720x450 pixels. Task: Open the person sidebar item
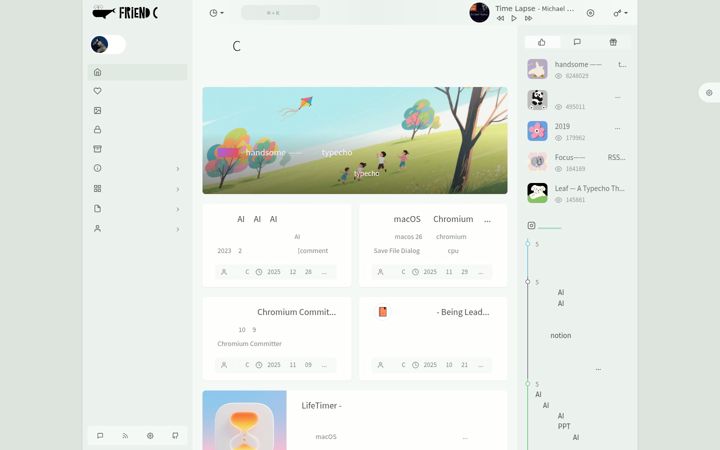97,228
